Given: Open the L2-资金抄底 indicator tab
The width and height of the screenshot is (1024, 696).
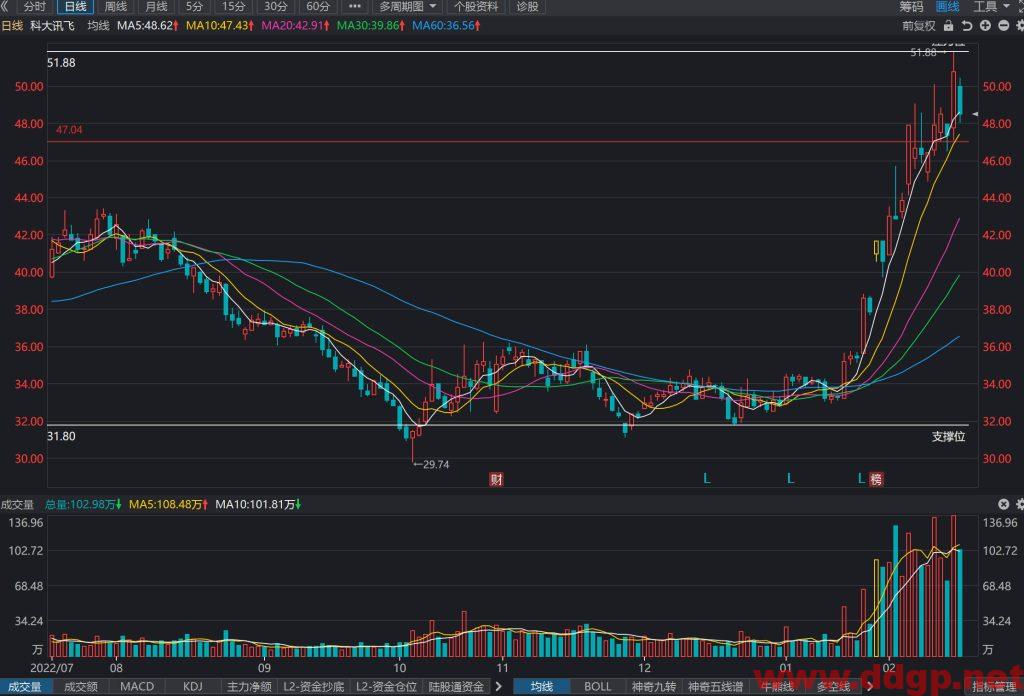Looking at the screenshot, I should pyautogui.click(x=313, y=686).
